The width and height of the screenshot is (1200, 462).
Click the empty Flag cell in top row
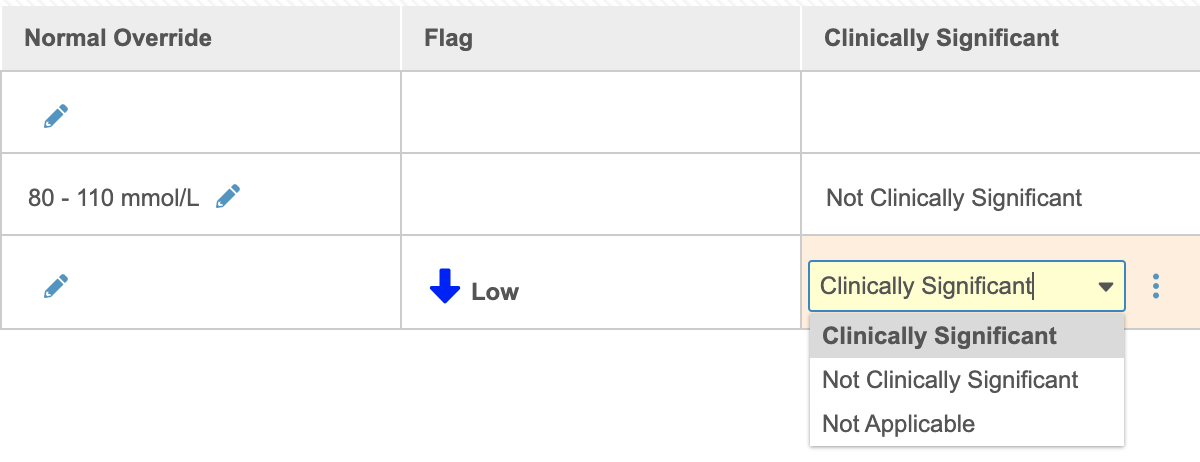(x=600, y=113)
